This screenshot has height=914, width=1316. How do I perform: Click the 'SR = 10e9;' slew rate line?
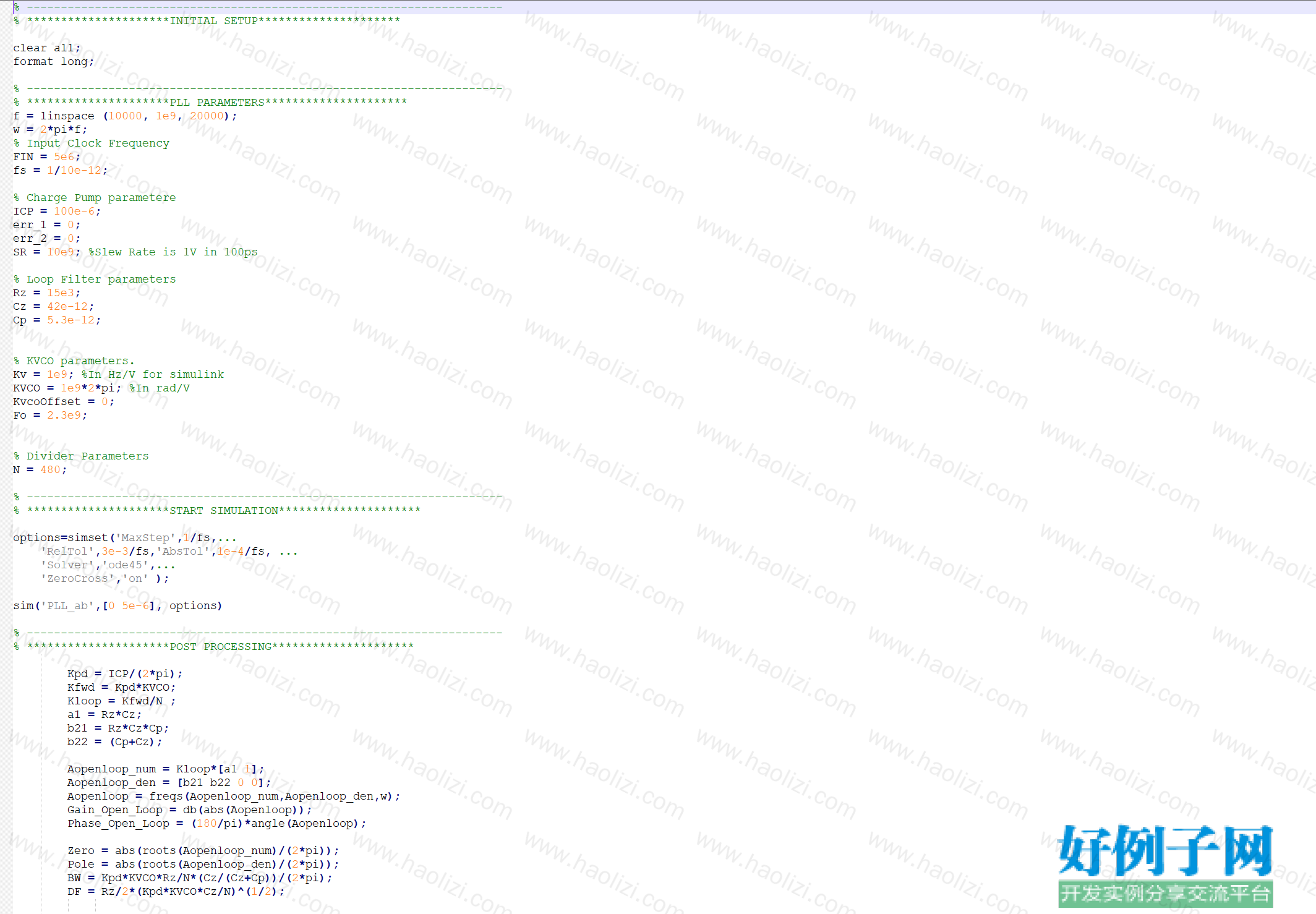tap(135, 252)
